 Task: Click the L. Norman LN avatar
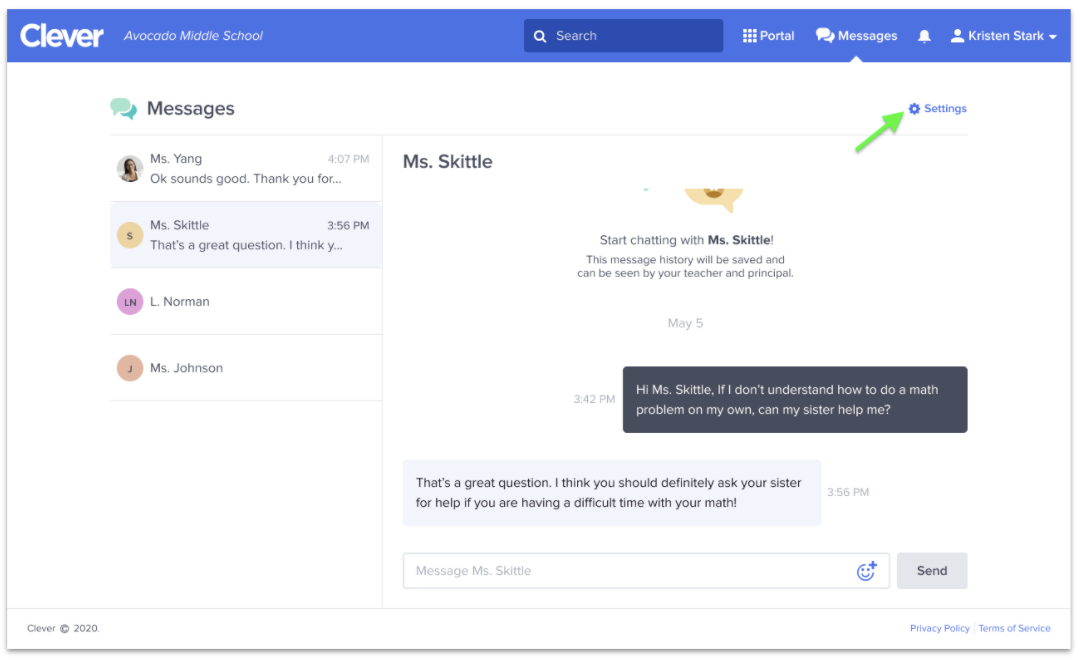click(130, 302)
